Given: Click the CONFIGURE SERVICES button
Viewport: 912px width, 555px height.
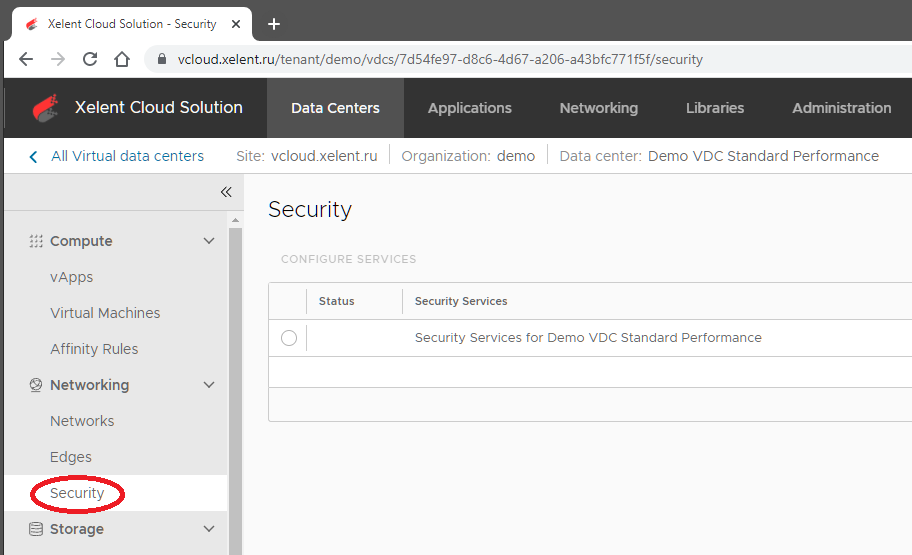Looking at the screenshot, I should click(x=348, y=259).
